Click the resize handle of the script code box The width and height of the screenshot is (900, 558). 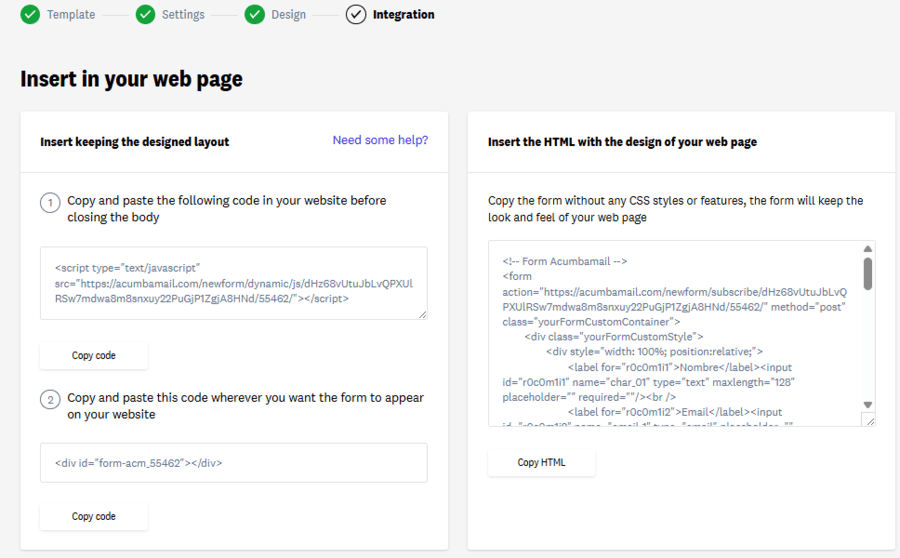click(422, 314)
